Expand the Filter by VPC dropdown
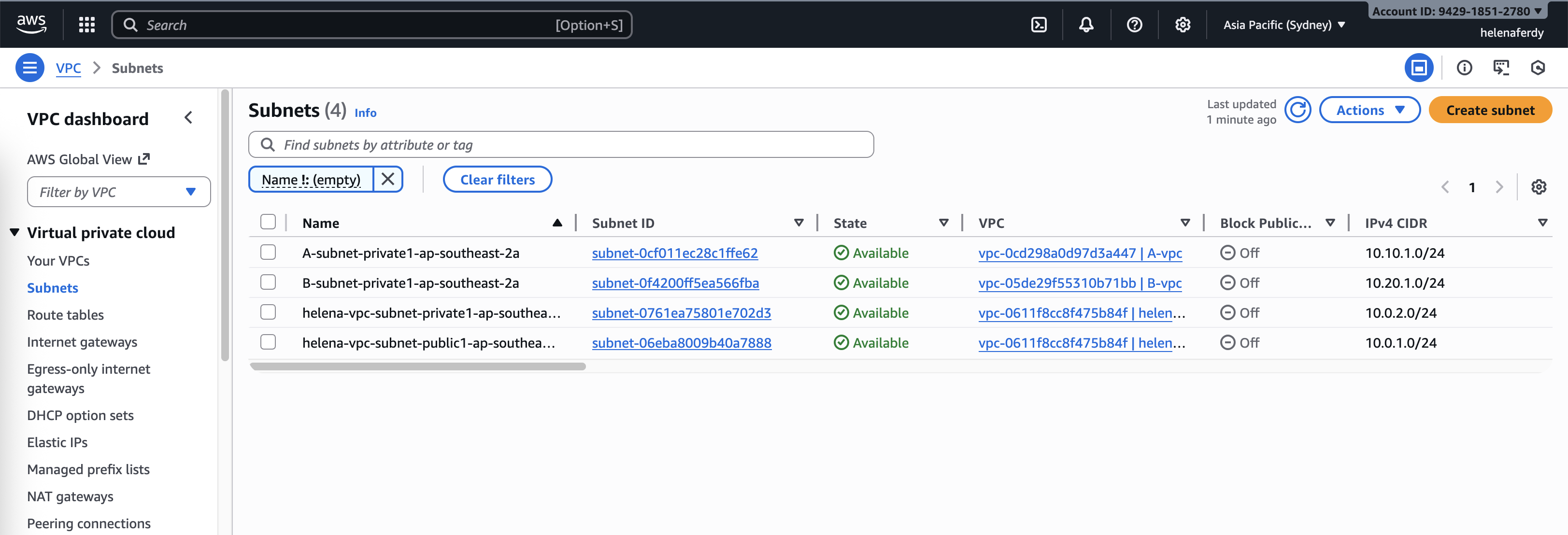This screenshot has width=1568, height=535. pyautogui.click(x=119, y=192)
